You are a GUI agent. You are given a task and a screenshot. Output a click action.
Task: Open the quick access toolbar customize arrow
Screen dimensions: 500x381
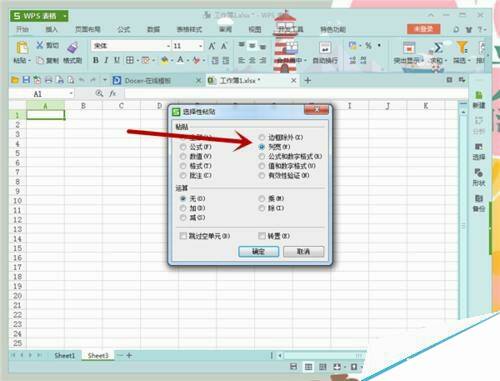point(105,80)
